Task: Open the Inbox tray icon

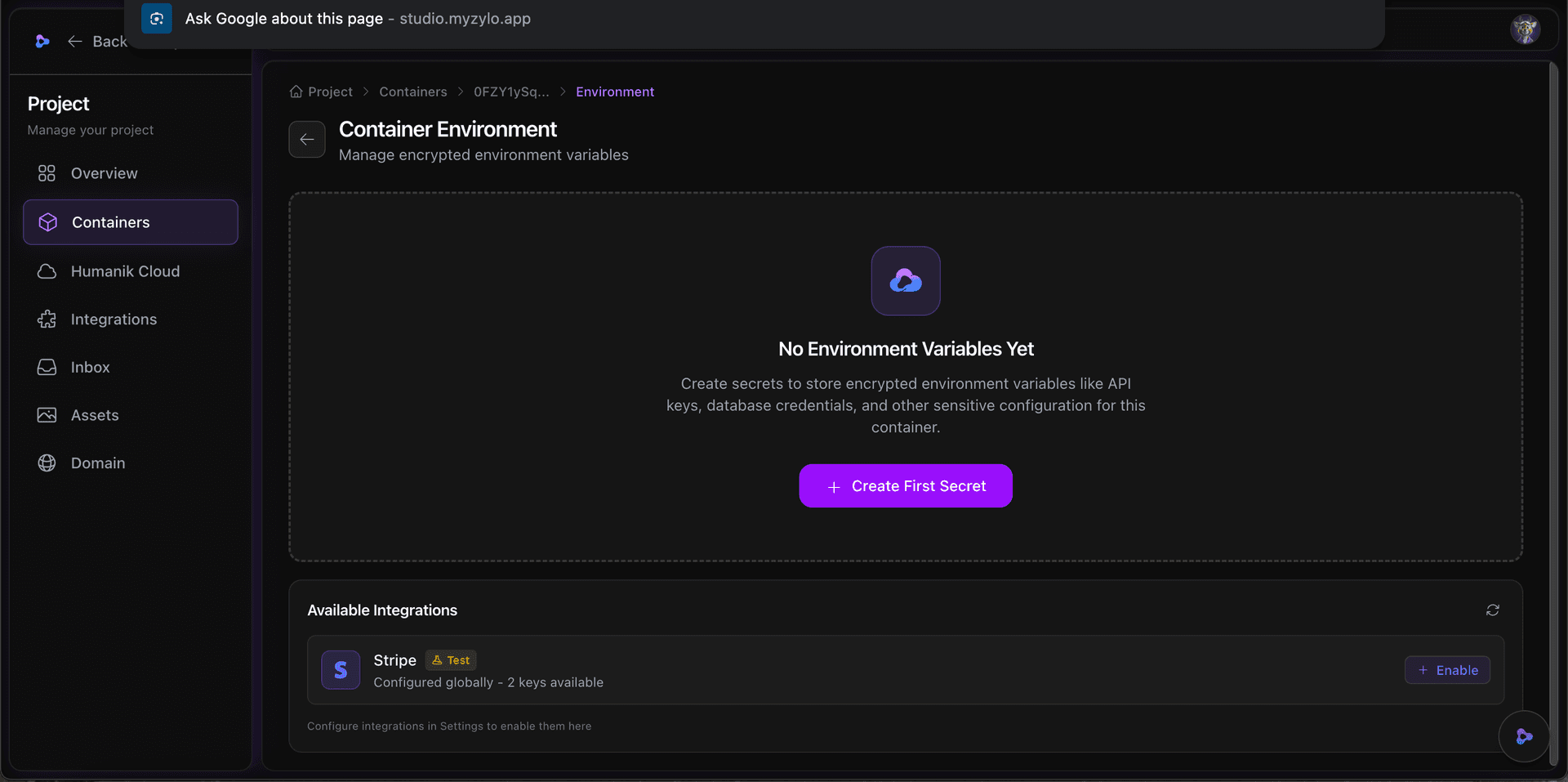Action: [x=47, y=367]
